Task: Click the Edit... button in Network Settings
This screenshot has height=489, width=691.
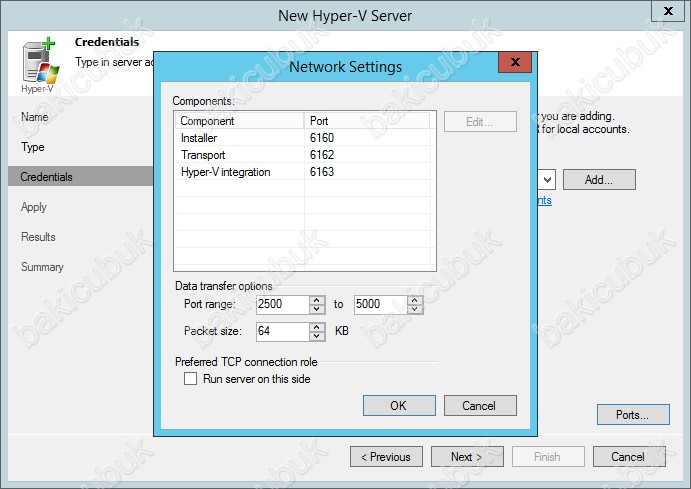Action: pyautogui.click(x=480, y=122)
